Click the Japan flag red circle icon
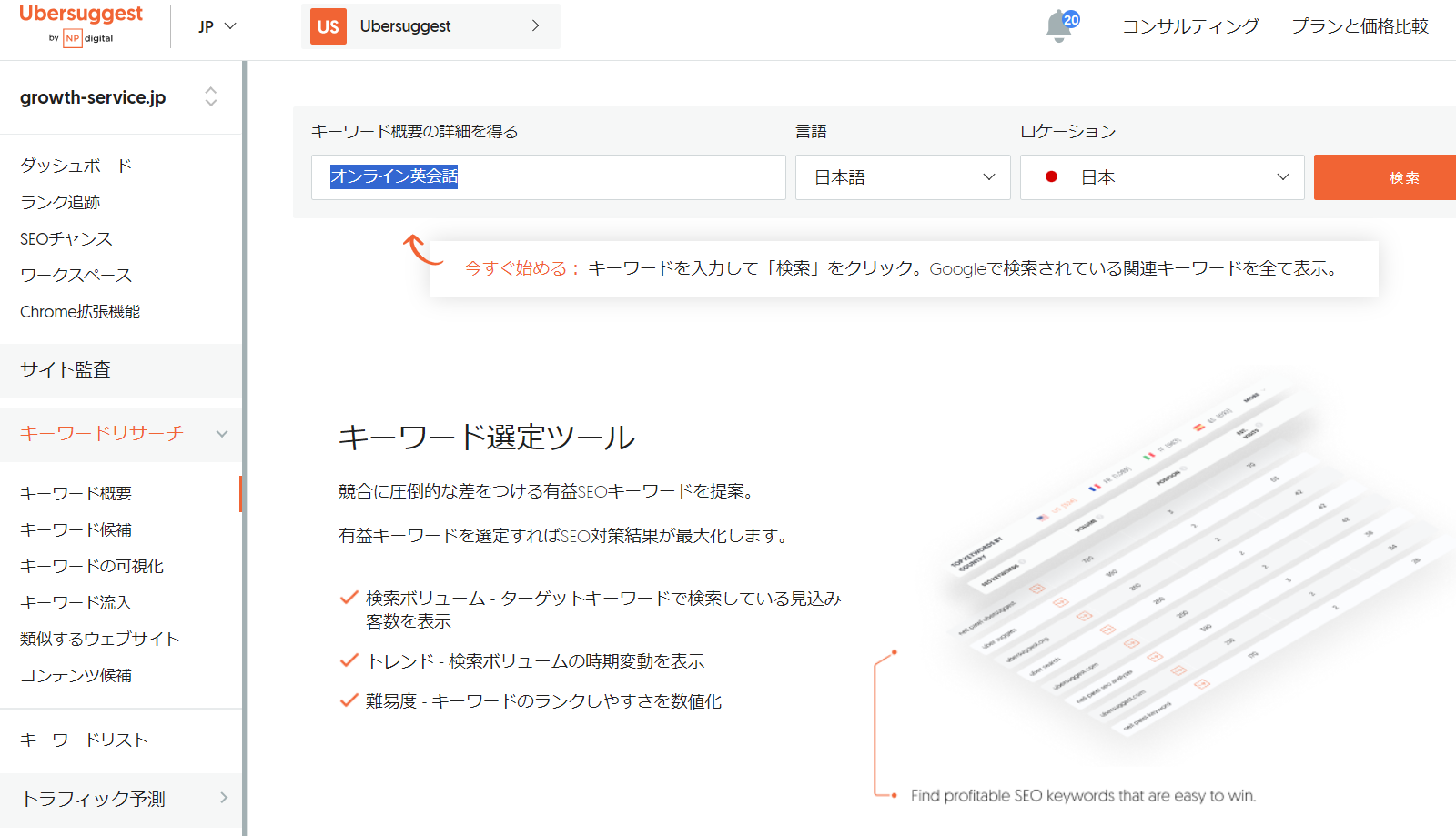 tap(1052, 176)
